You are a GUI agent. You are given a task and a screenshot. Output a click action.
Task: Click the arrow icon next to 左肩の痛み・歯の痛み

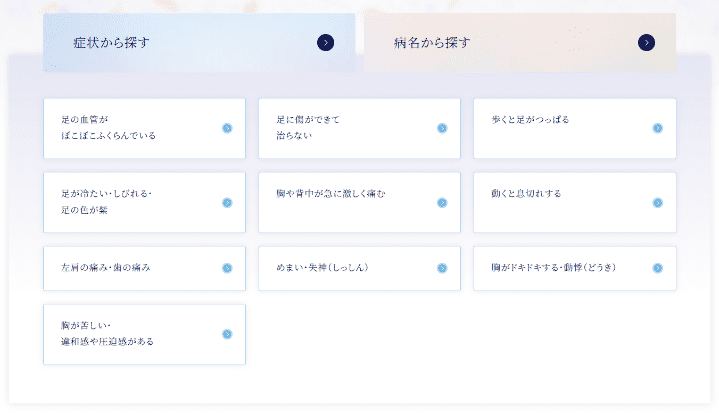coord(227,268)
